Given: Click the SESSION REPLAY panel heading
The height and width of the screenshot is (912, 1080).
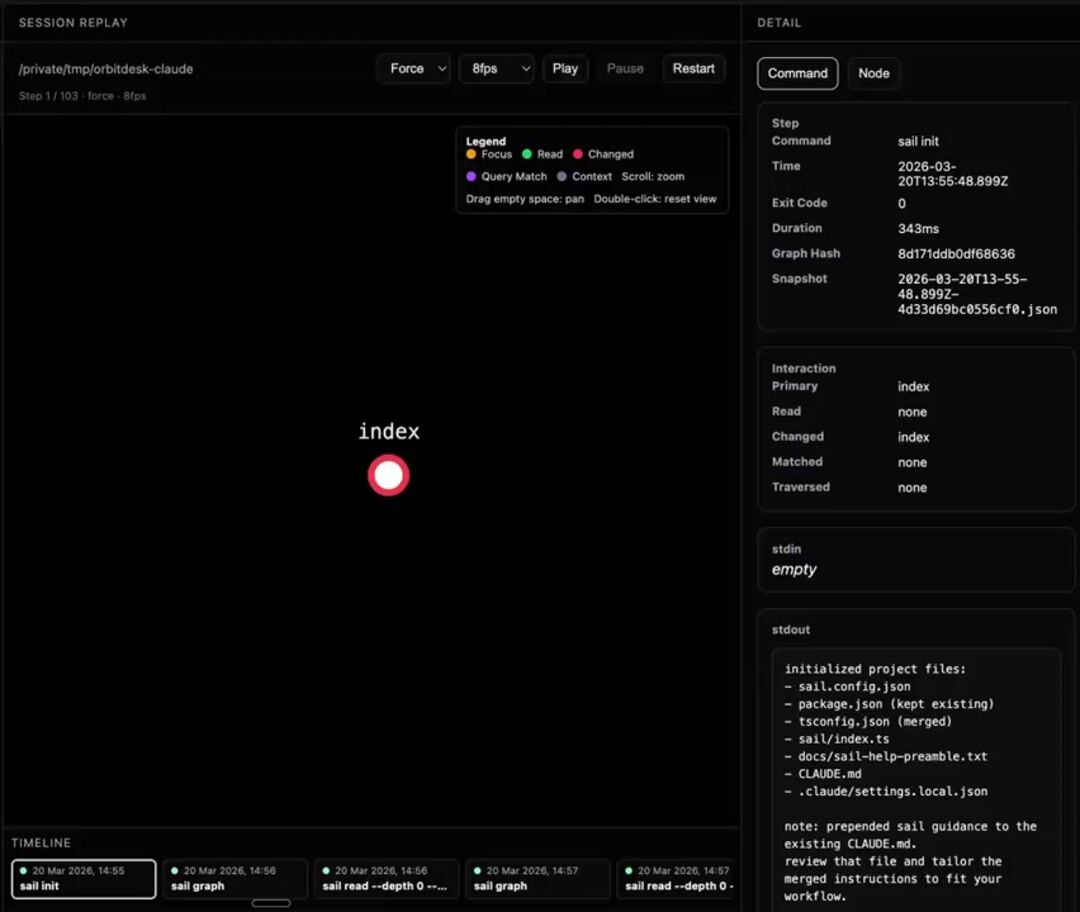Looking at the screenshot, I should (x=73, y=23).
